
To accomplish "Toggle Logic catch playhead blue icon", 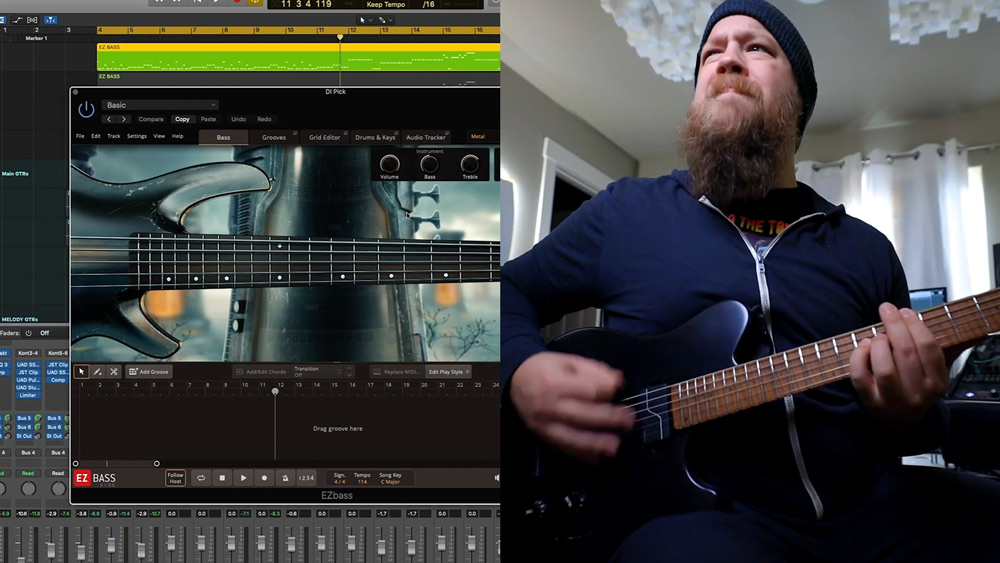I will 50,20.
